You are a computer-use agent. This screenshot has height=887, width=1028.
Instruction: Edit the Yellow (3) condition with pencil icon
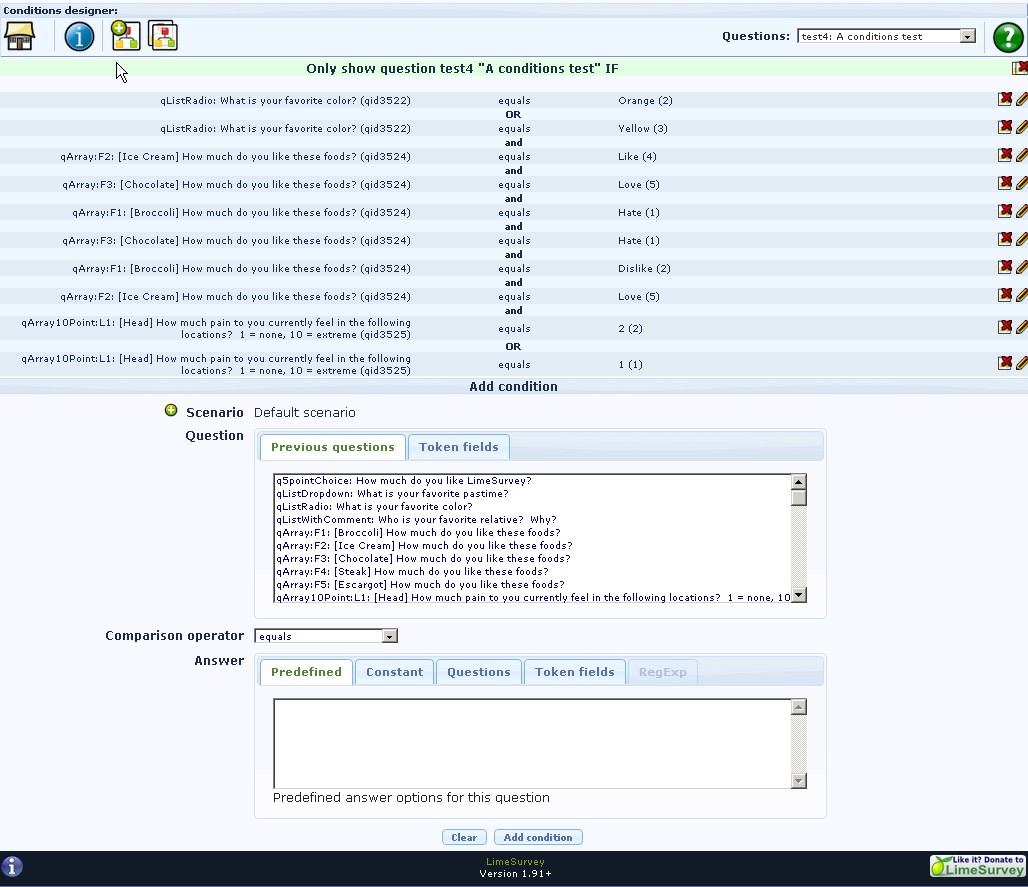coord(1021,127)
